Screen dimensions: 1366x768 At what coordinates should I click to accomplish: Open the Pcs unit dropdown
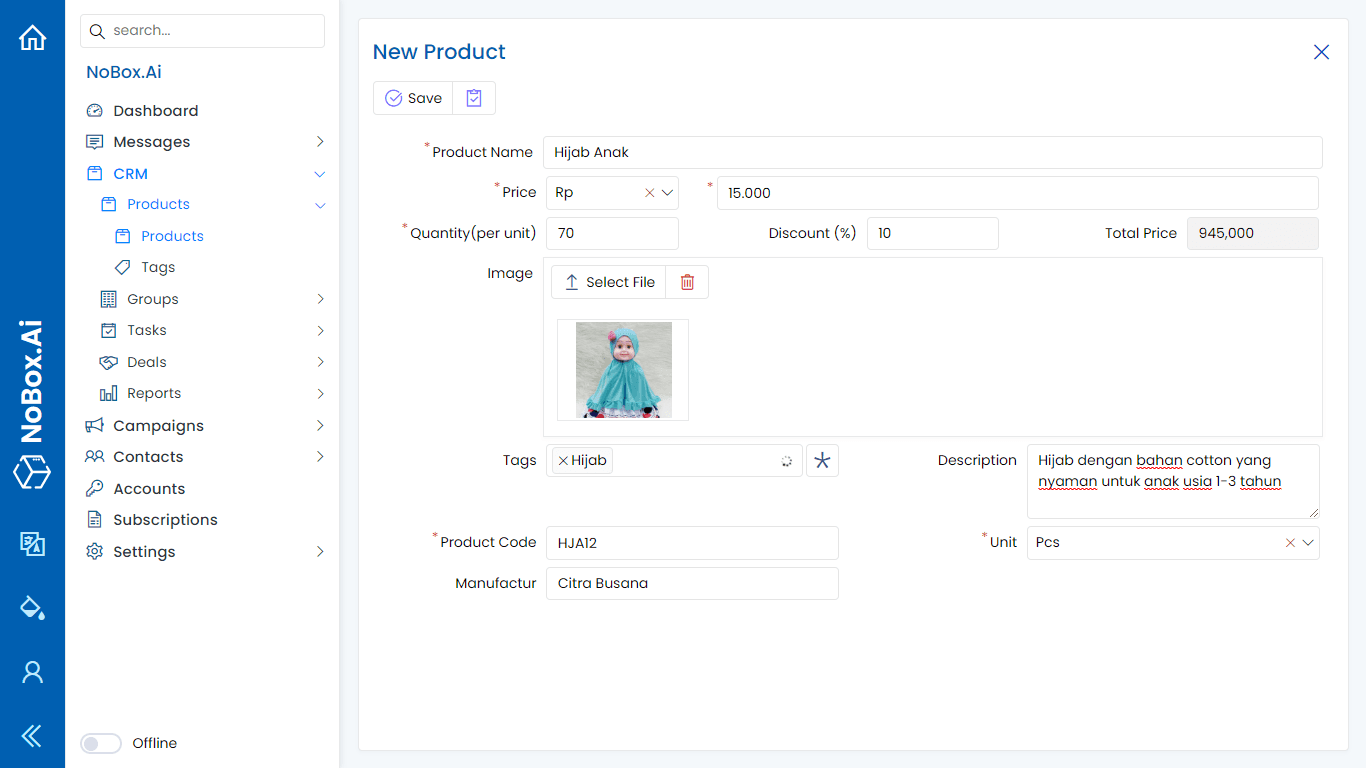click(1306, 542)
